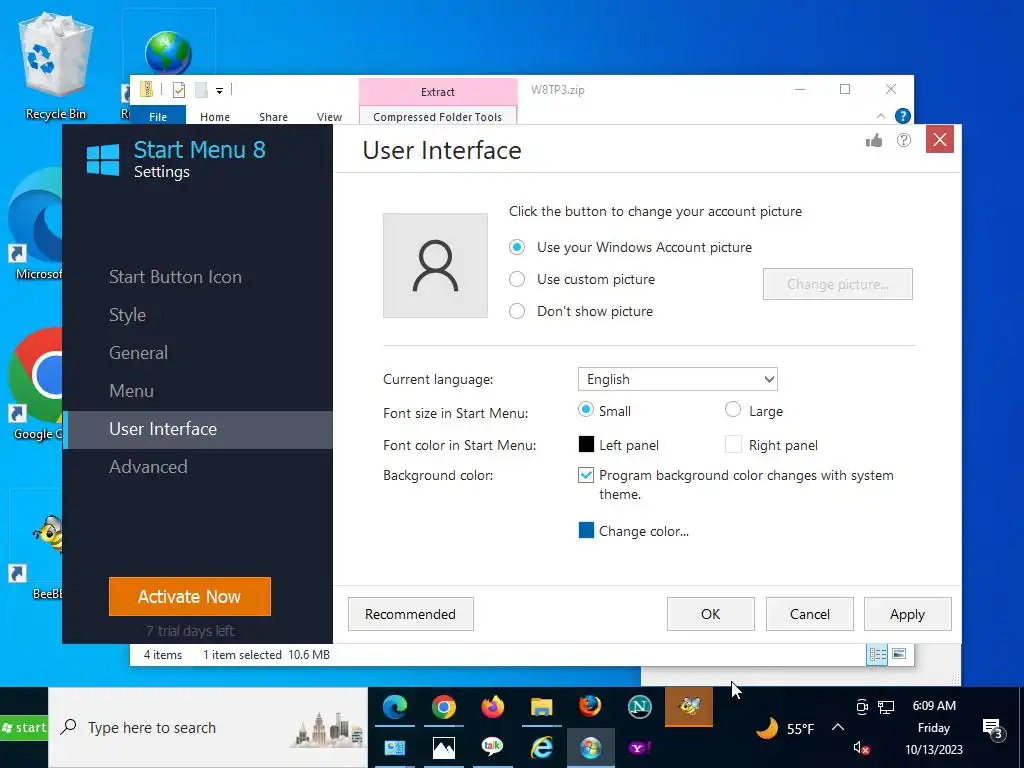Click the Cancel button
The image size is (1024, 768).
pyautogui.click(x=810, y=614)
